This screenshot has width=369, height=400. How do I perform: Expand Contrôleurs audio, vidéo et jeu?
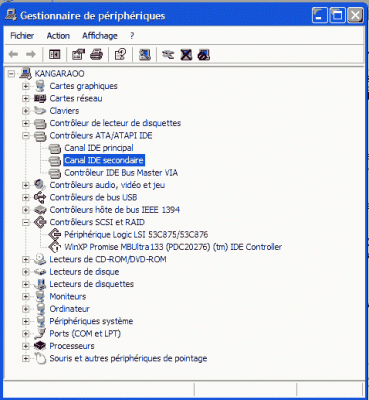click(x=26, y=185)
